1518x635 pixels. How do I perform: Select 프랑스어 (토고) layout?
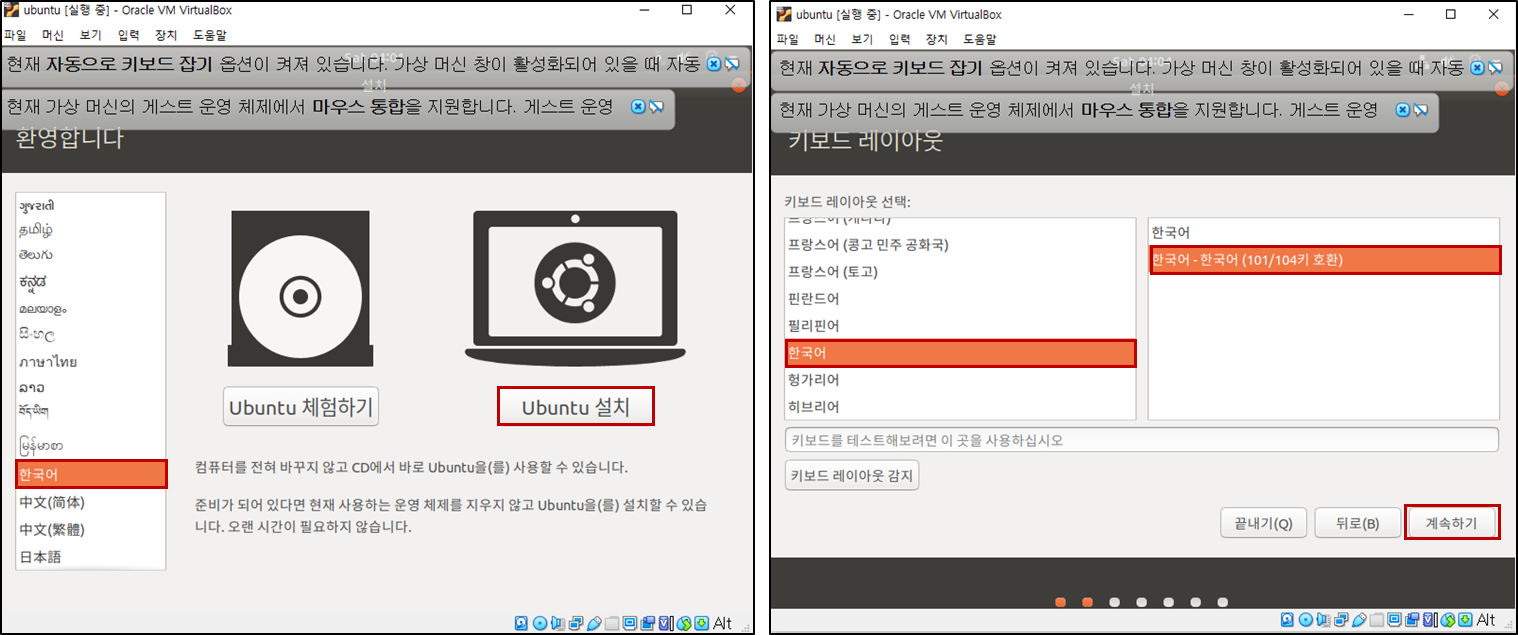click(961, 271)
